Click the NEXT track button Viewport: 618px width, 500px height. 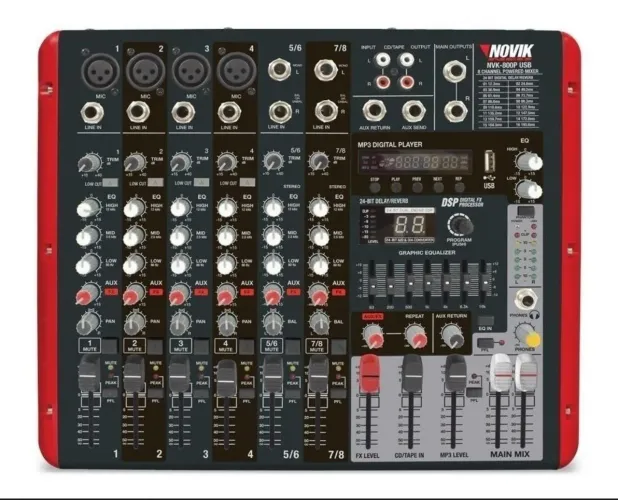(x=438, y=187)
